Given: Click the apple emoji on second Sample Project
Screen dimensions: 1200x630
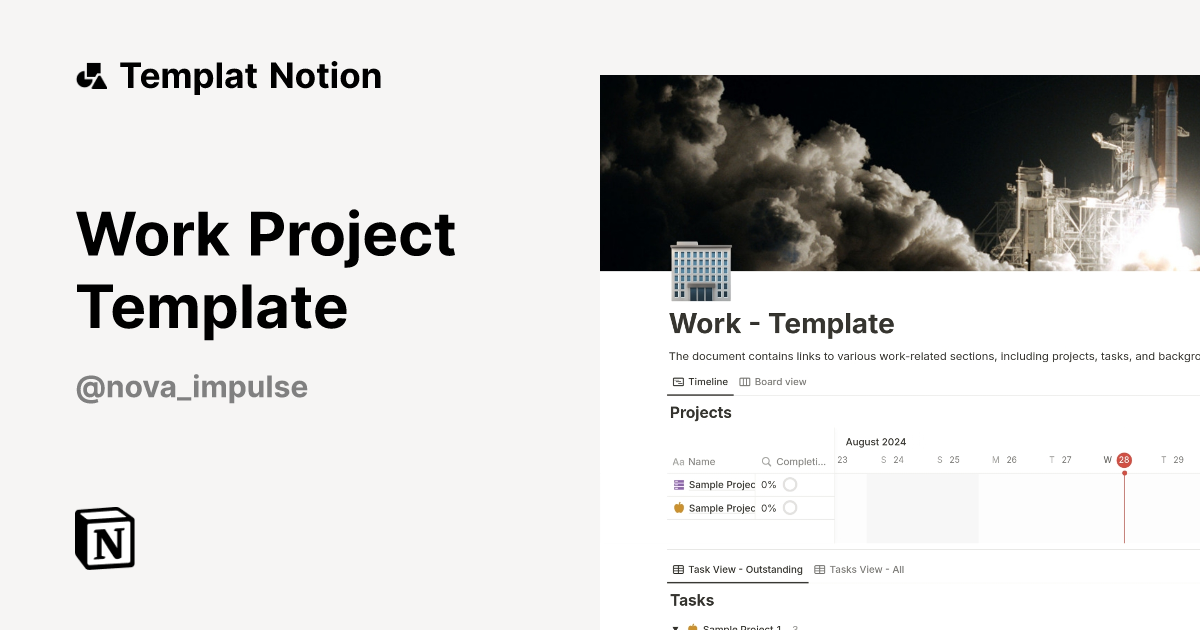Looking at the screenshot, I should [x=678, y=508].
